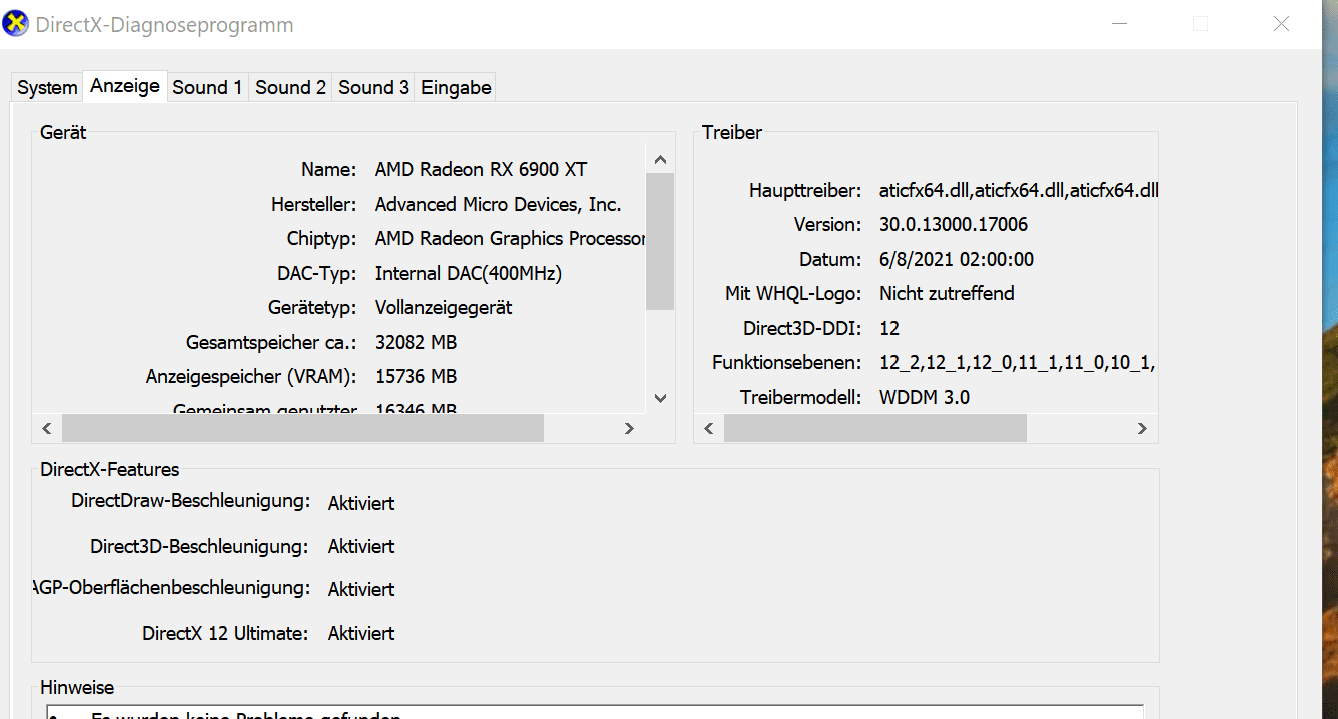Open the Sound 3 tab
1338x719 pixels.
(373, 87)
